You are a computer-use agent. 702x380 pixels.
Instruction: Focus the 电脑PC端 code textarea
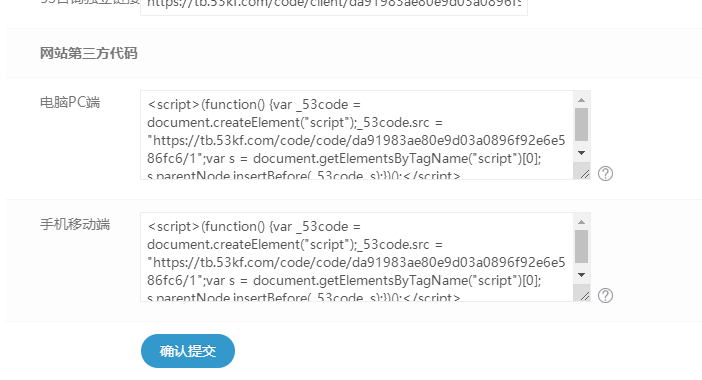click(x=357, y=135)
